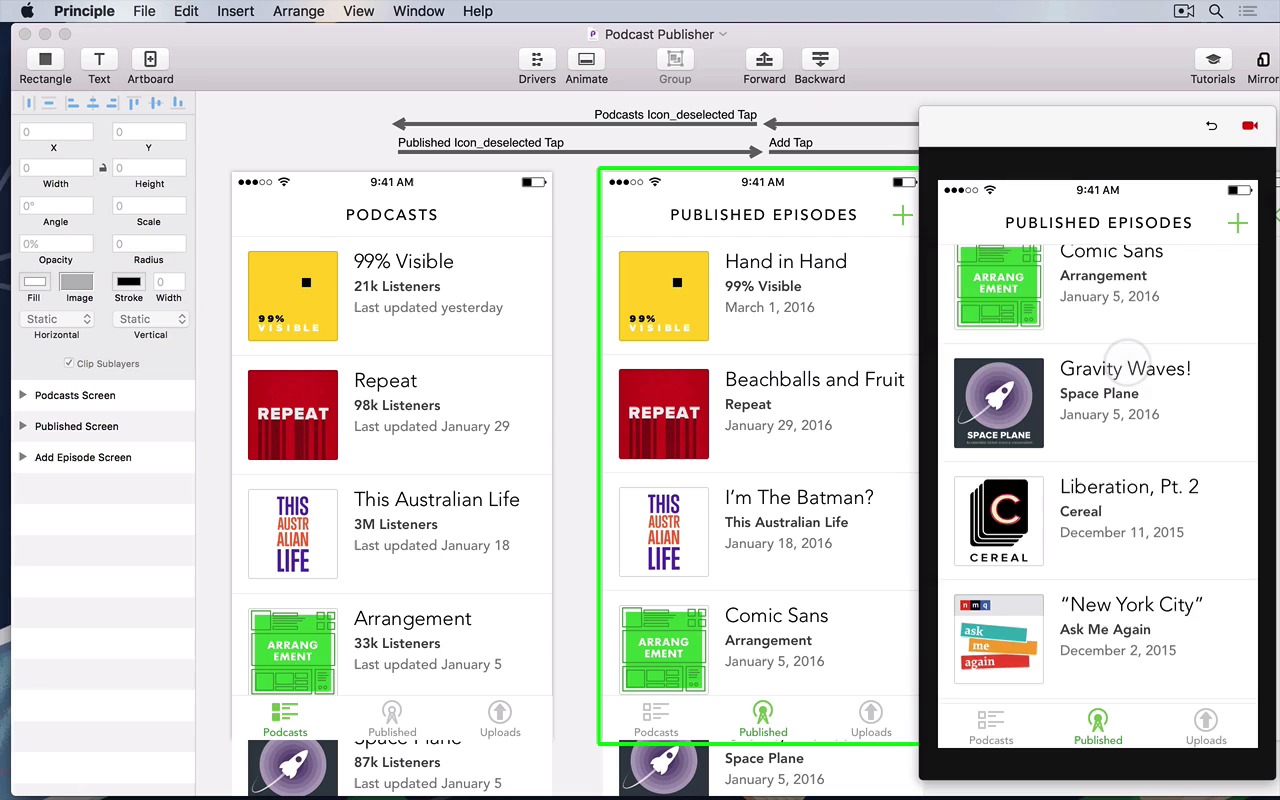This screenshot has height=800, width=1280.
Task: Select 'Published Icon_deselected Tap' transition label
Action: (481, 143)
